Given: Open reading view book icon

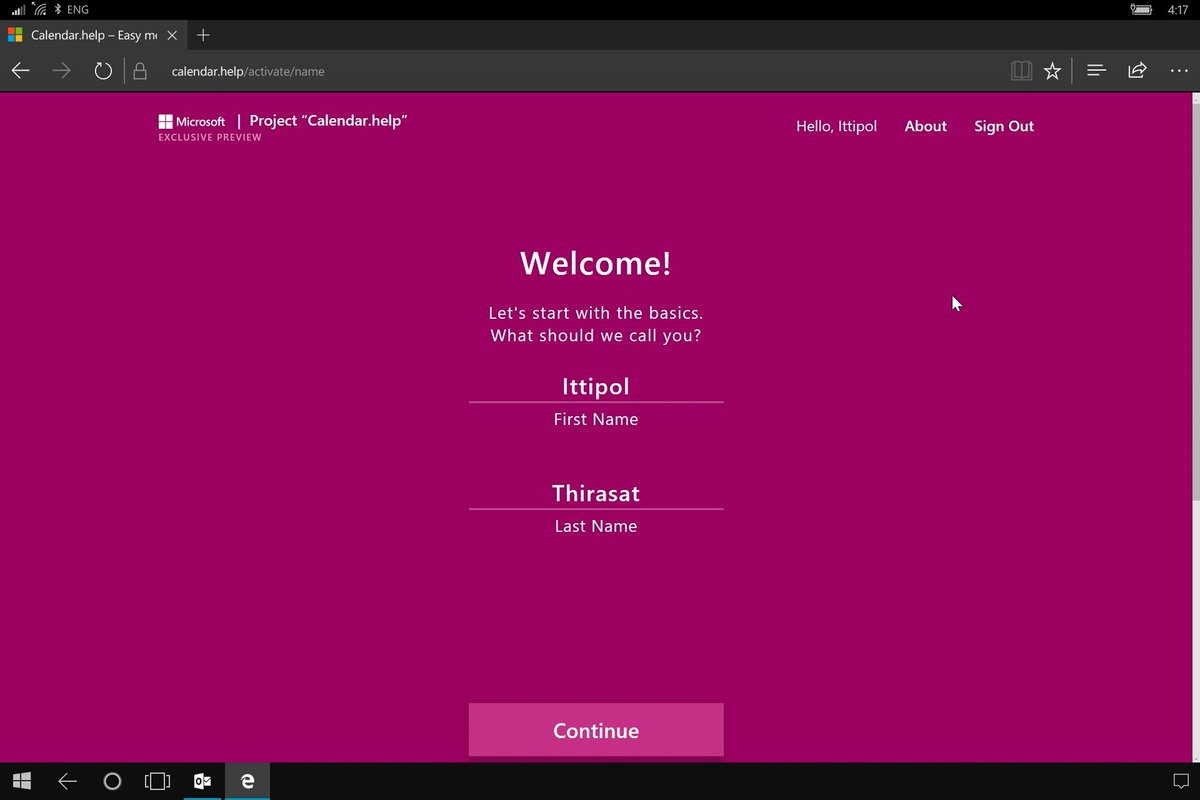Looking at the screenshot, I should point(1021,71).
